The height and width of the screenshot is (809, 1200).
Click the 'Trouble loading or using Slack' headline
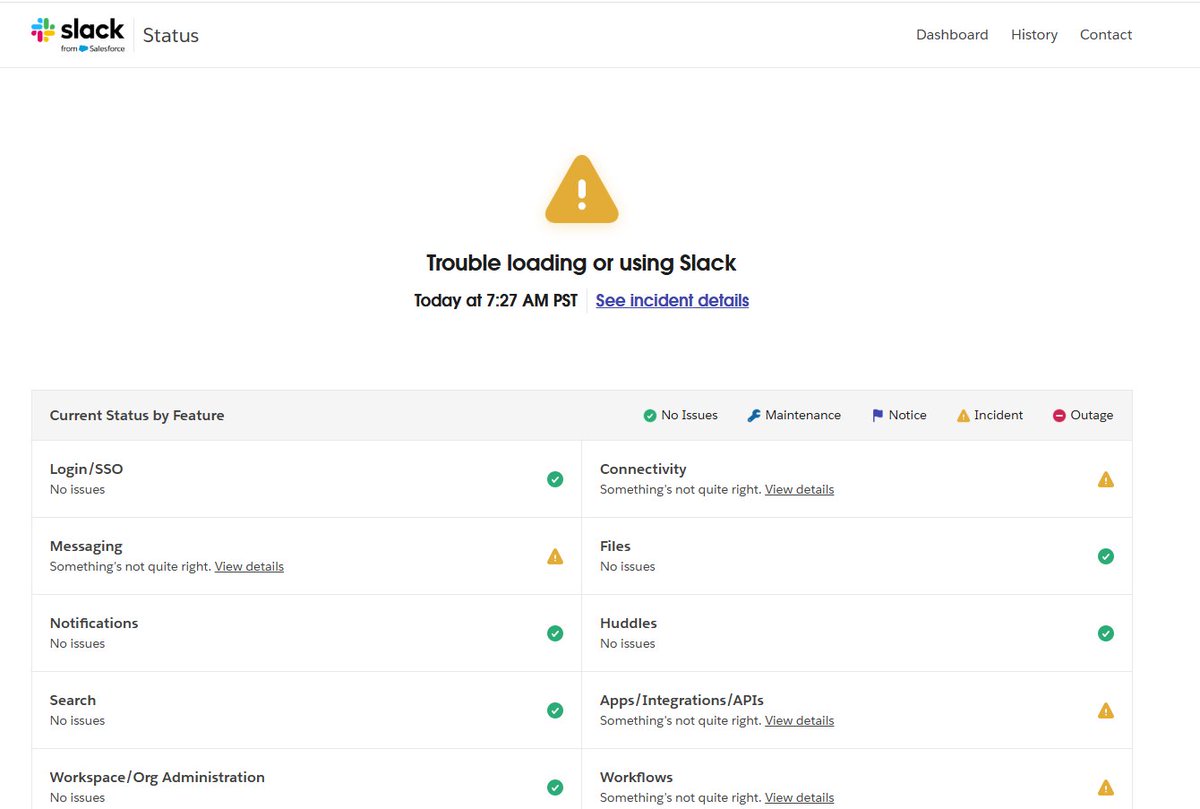tap(581, 263)
